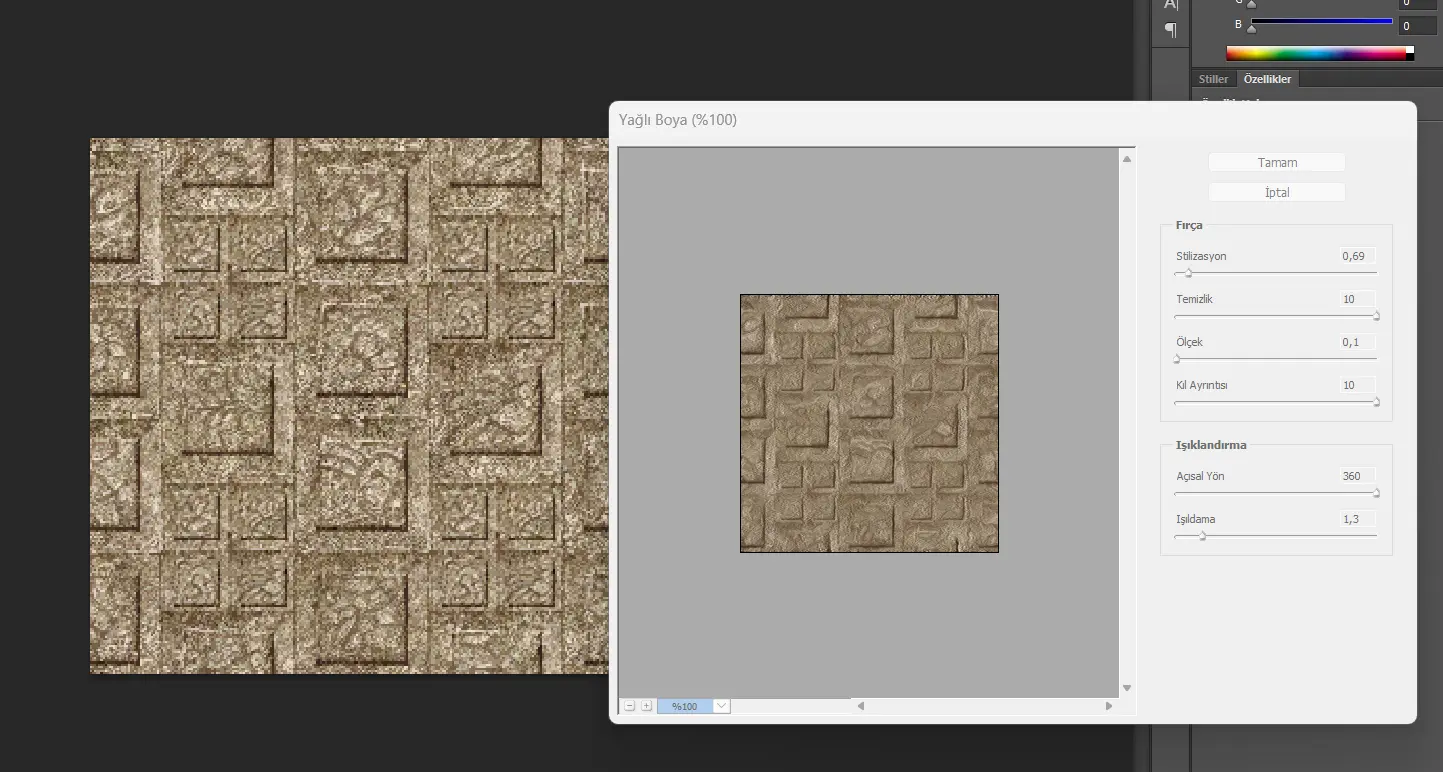Click the preview scroll right arrow
Image resolution: width=1443 pixels, height=772 pixels.
(x=1108, y=706)
